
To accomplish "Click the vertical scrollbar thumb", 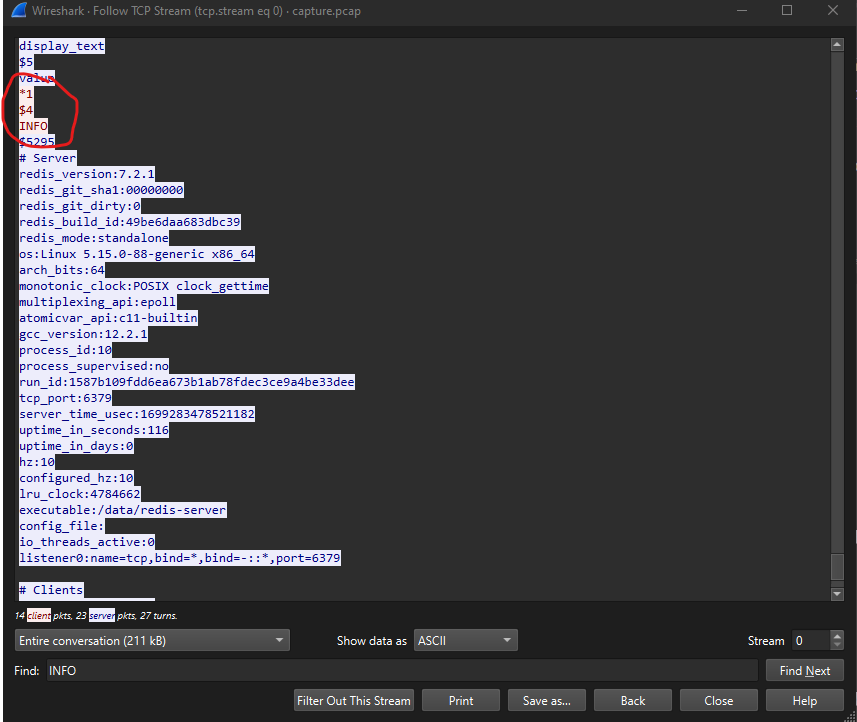I will (x=837, y=567).
